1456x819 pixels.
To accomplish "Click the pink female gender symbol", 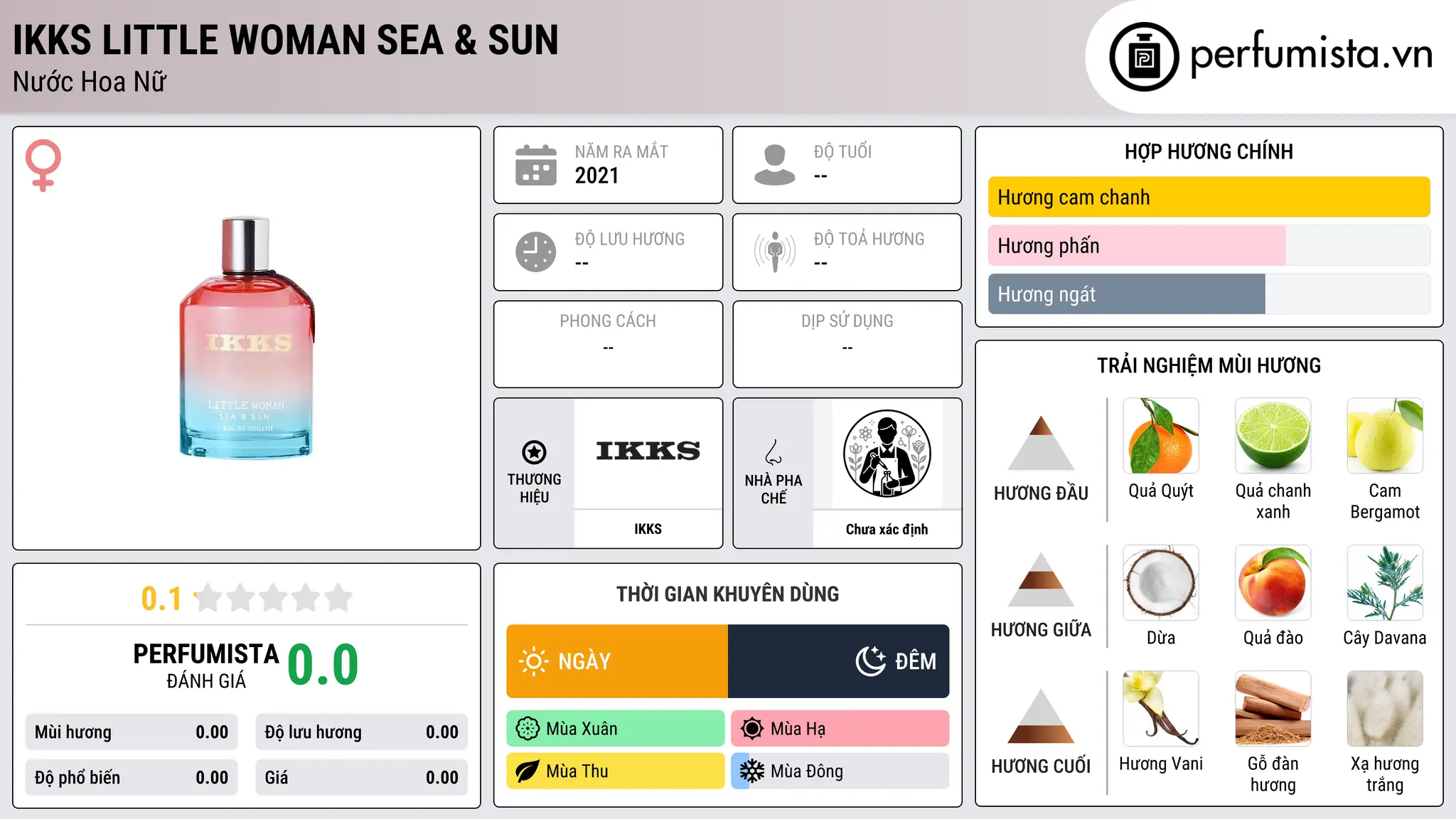I will [43, 166].
